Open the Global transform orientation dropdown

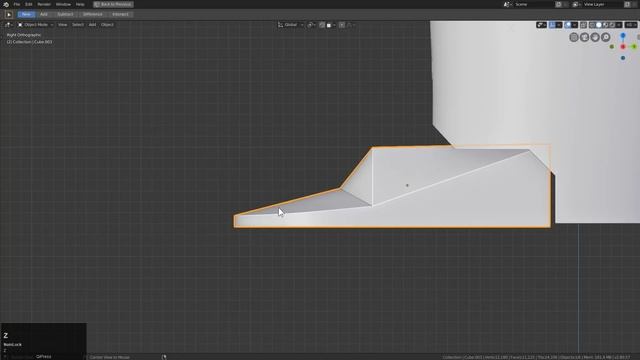tap(291, 25)
